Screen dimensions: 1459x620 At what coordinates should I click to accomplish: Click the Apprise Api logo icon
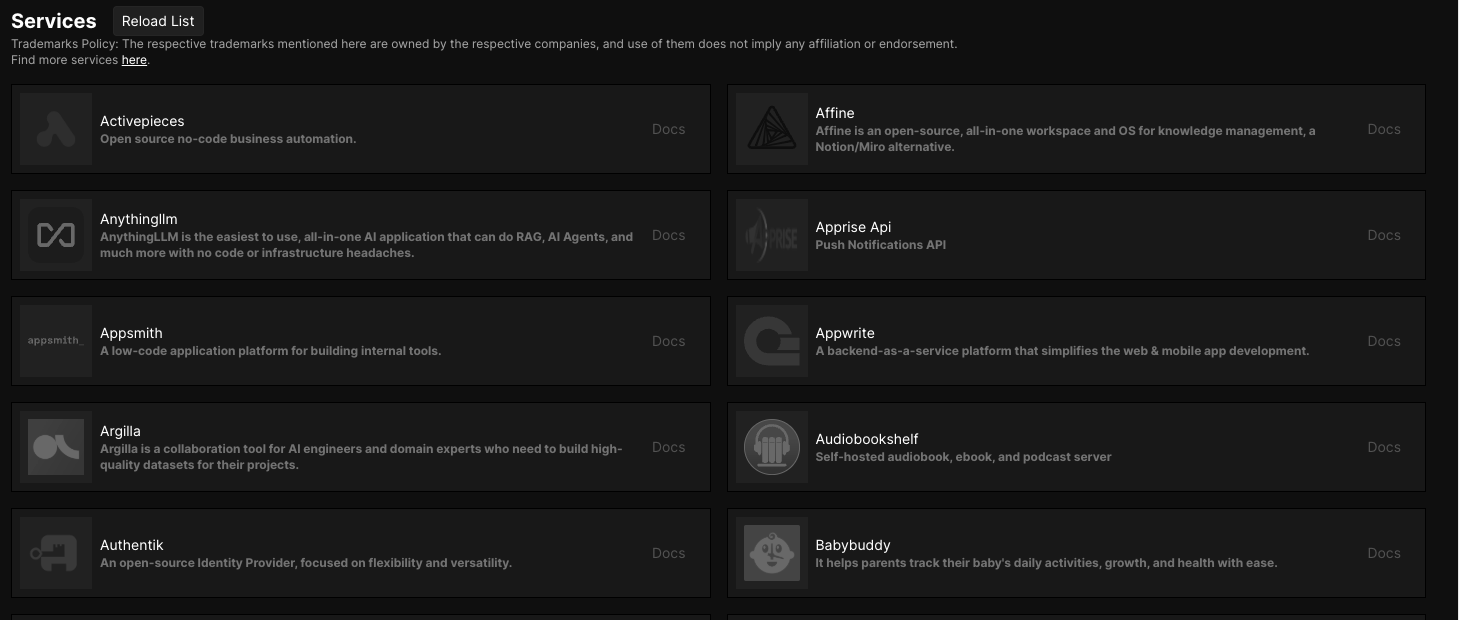pyautogui.click(x=771, y=235)
